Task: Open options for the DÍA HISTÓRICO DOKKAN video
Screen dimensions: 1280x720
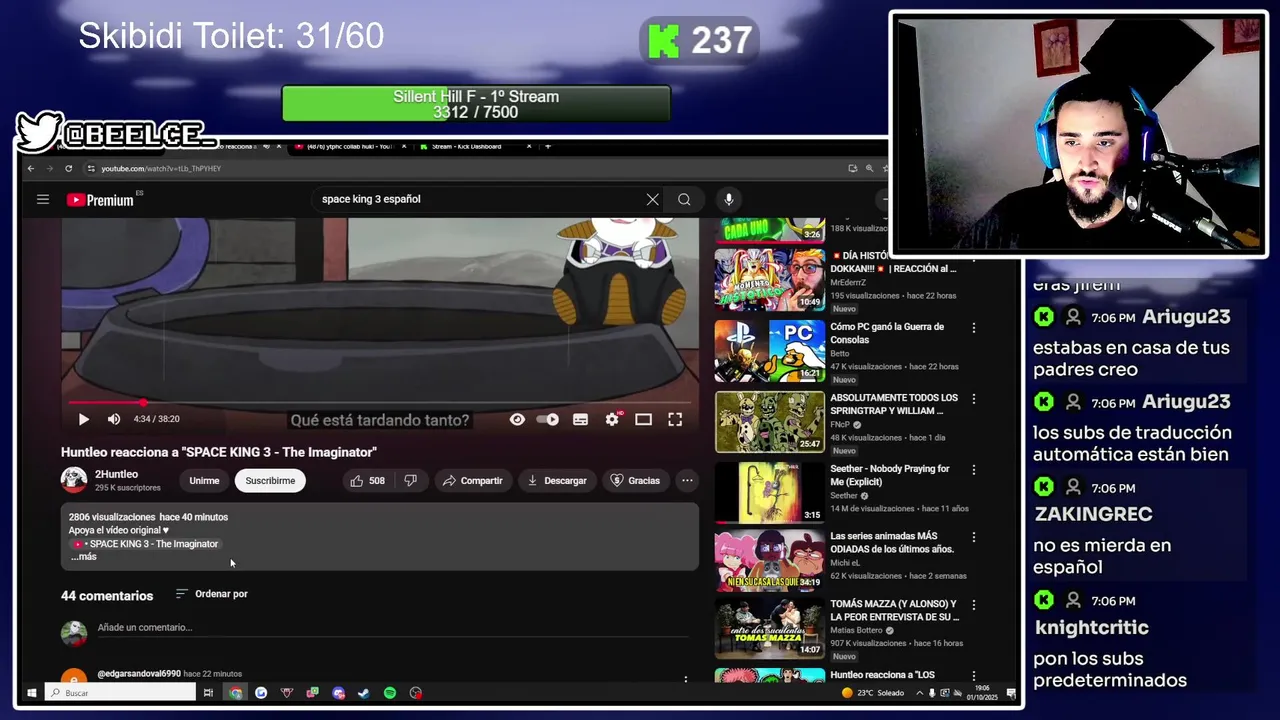Action: [x=973, y=257]
